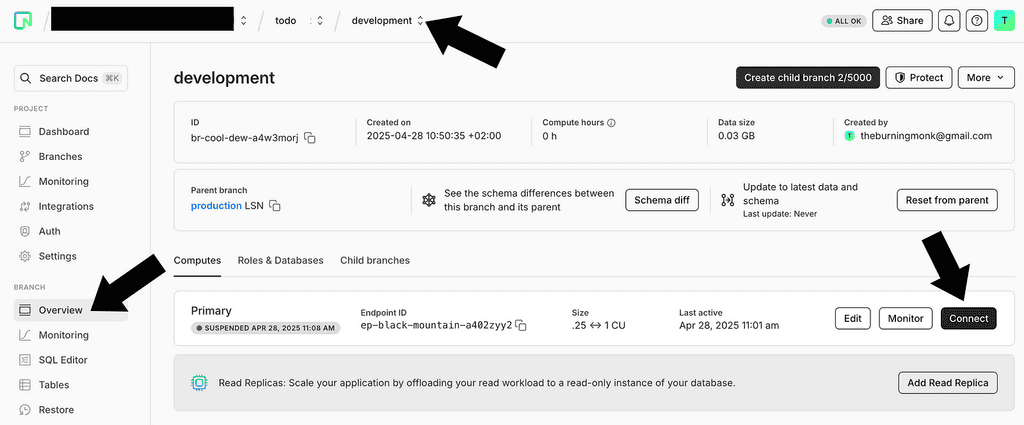
Task: Expand the todo project selector
Action: (x=319, y=20)
